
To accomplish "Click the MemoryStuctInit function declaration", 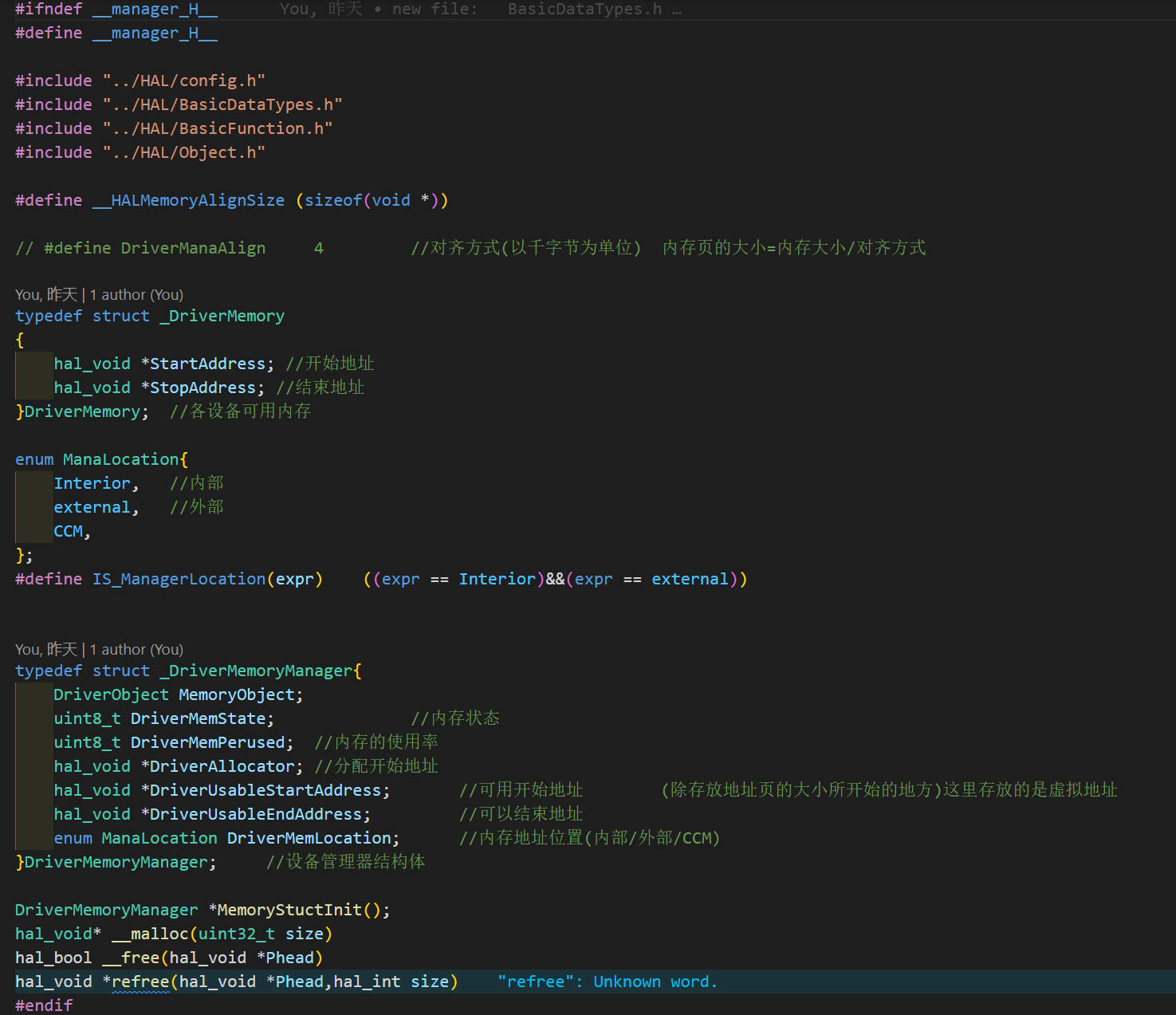I will tap(203, 910).
